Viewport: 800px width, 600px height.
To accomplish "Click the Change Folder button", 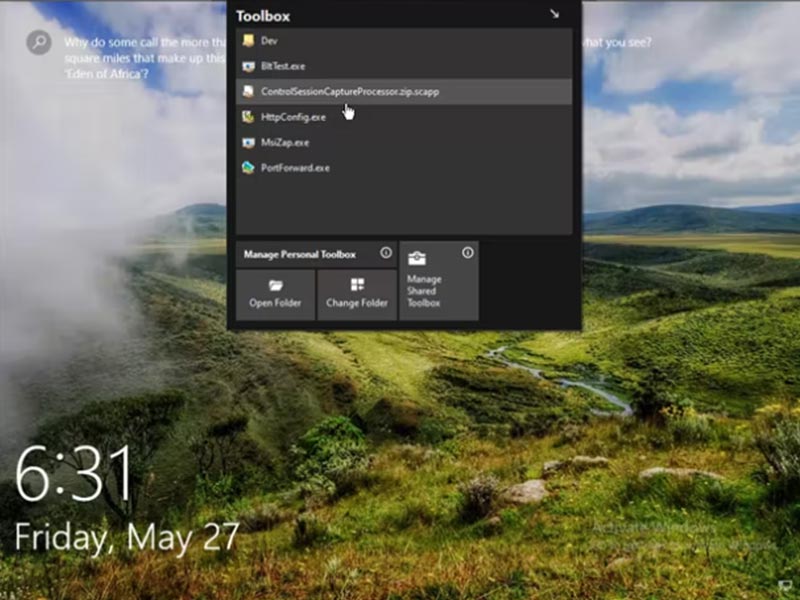I will coord(357,294).
